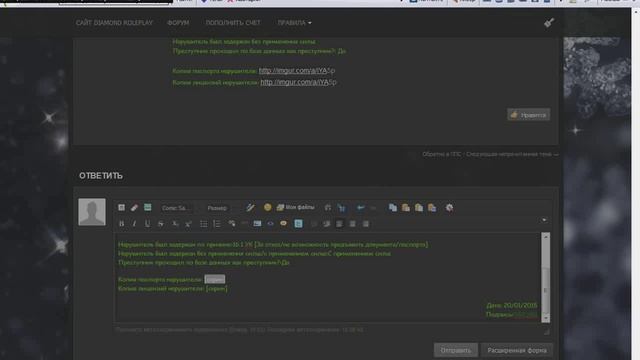Open the Special BBCode tool

[147, 208]
